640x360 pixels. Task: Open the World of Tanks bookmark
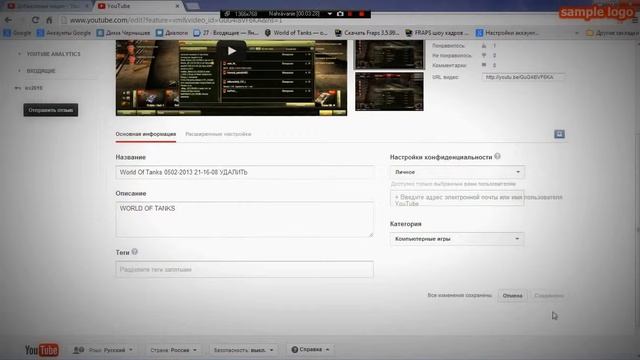pyautogui.click(x=296, y=33)
